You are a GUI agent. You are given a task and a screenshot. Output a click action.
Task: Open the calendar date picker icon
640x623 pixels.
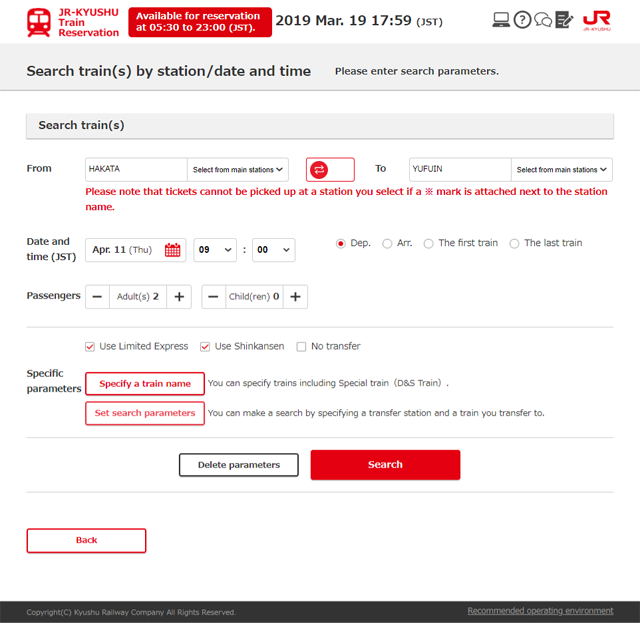point(173,250)
